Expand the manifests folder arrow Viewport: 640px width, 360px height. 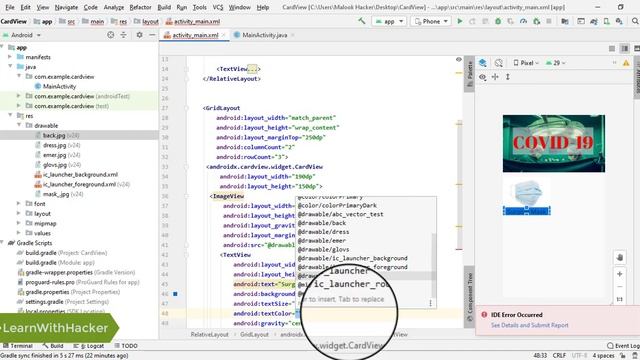(10, 57)
